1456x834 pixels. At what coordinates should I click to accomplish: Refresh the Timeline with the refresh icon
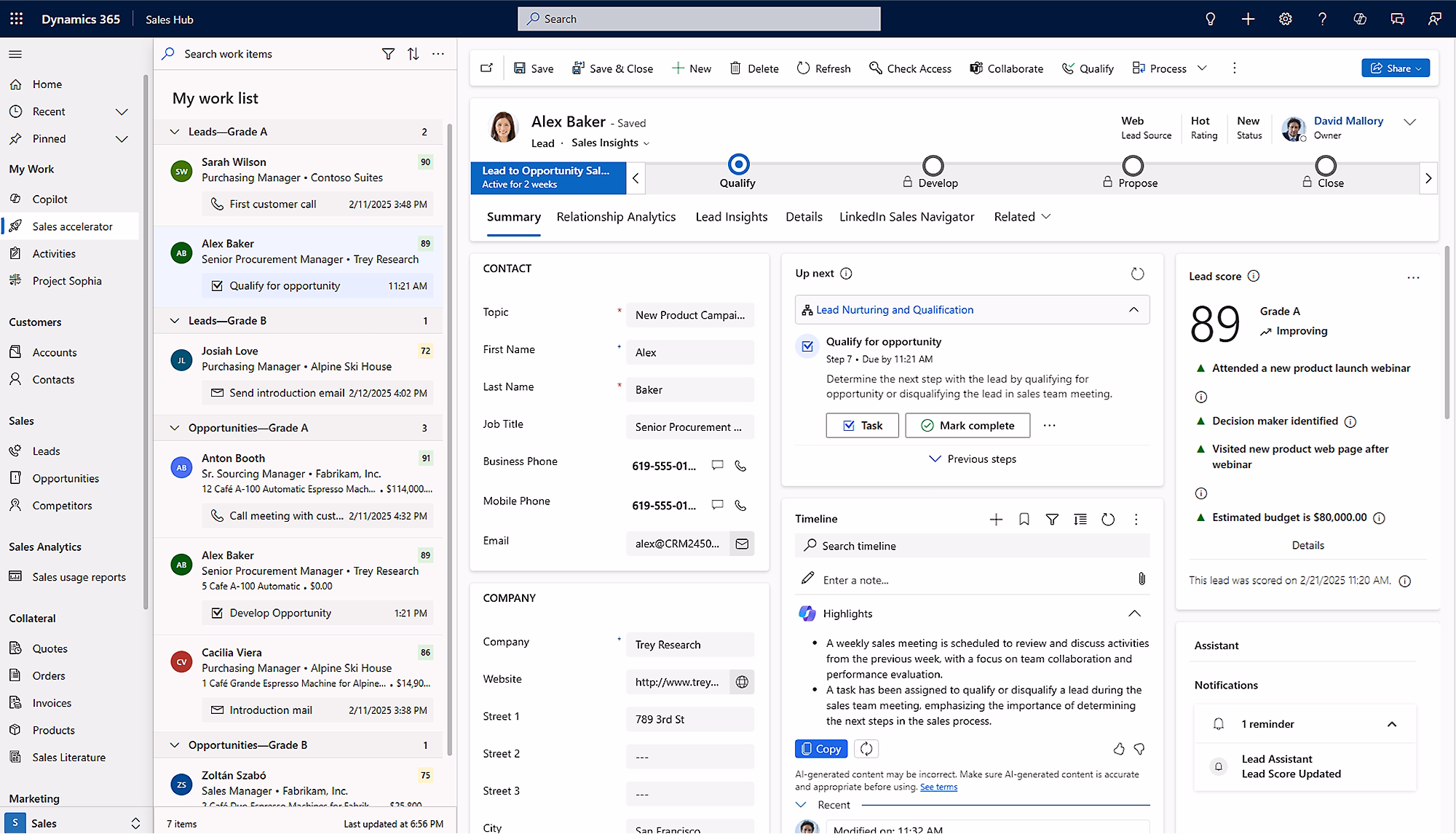pyautogui.click(x=1108, y=519)
